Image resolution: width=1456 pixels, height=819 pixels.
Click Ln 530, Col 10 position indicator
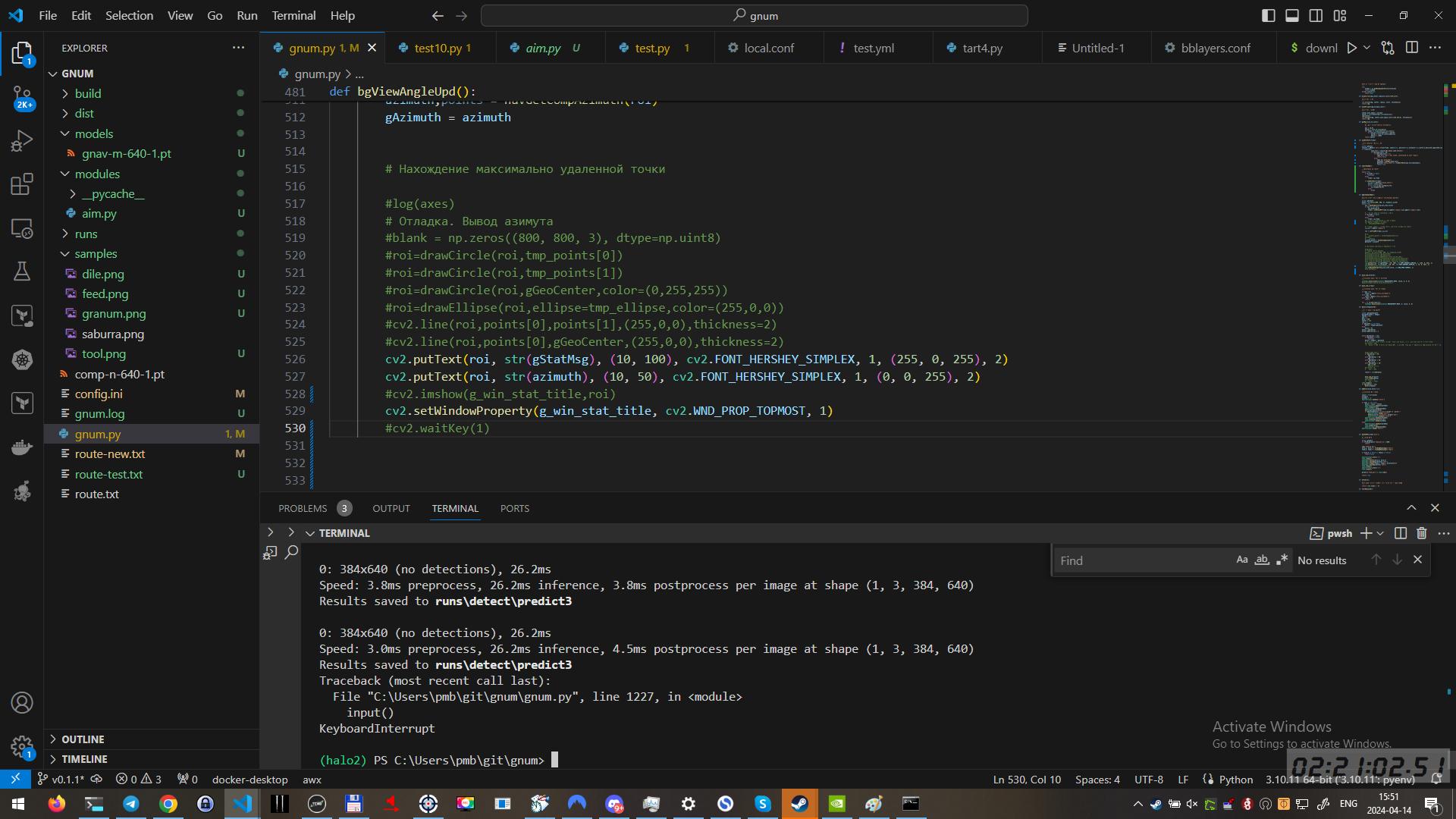(x=1027, y=779)
